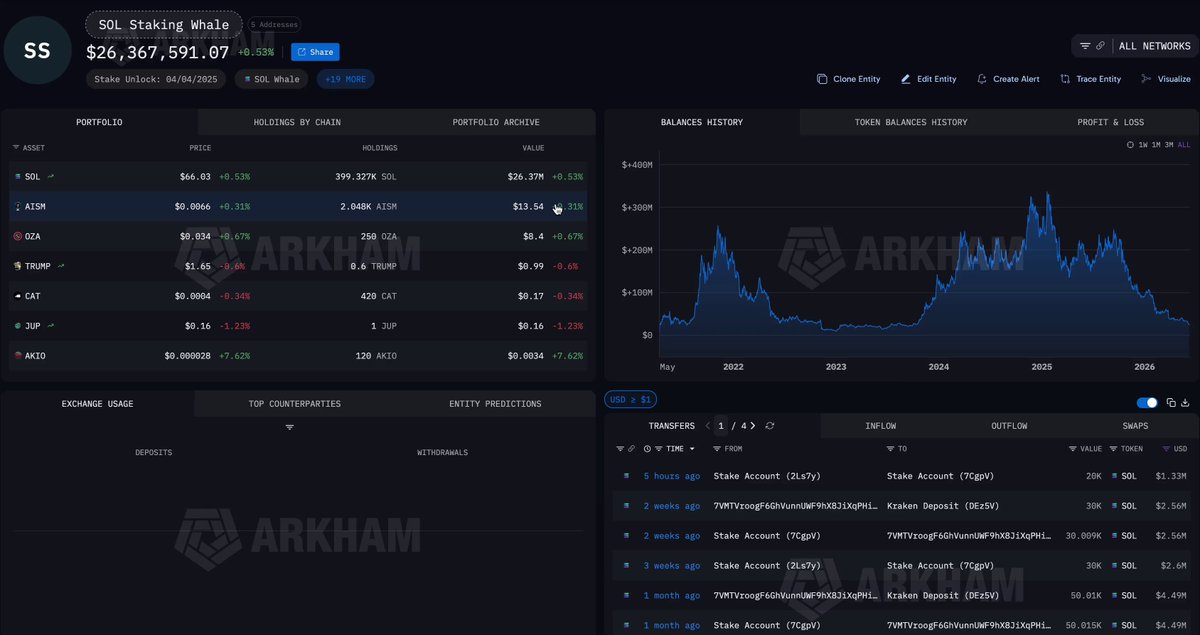Open the network filter lines menu
The width and height of the screenshot is (1200, 635).
[x=1085, y=46]
